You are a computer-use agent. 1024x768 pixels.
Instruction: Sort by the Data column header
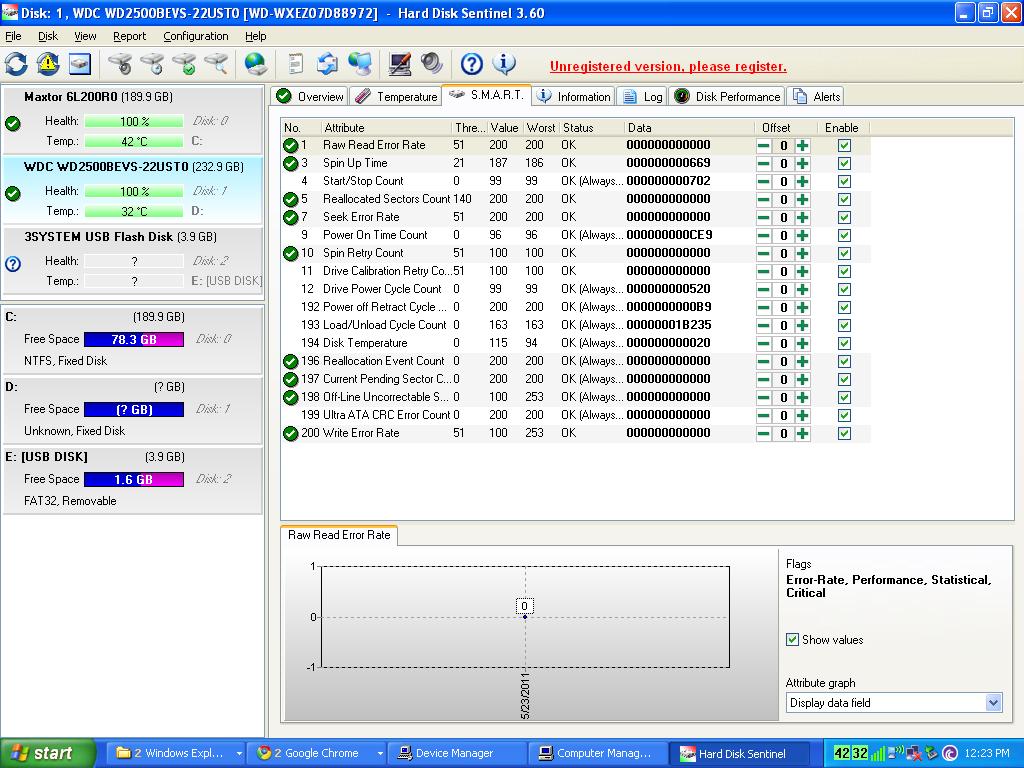pyautogui.click(x=688, y=128)
